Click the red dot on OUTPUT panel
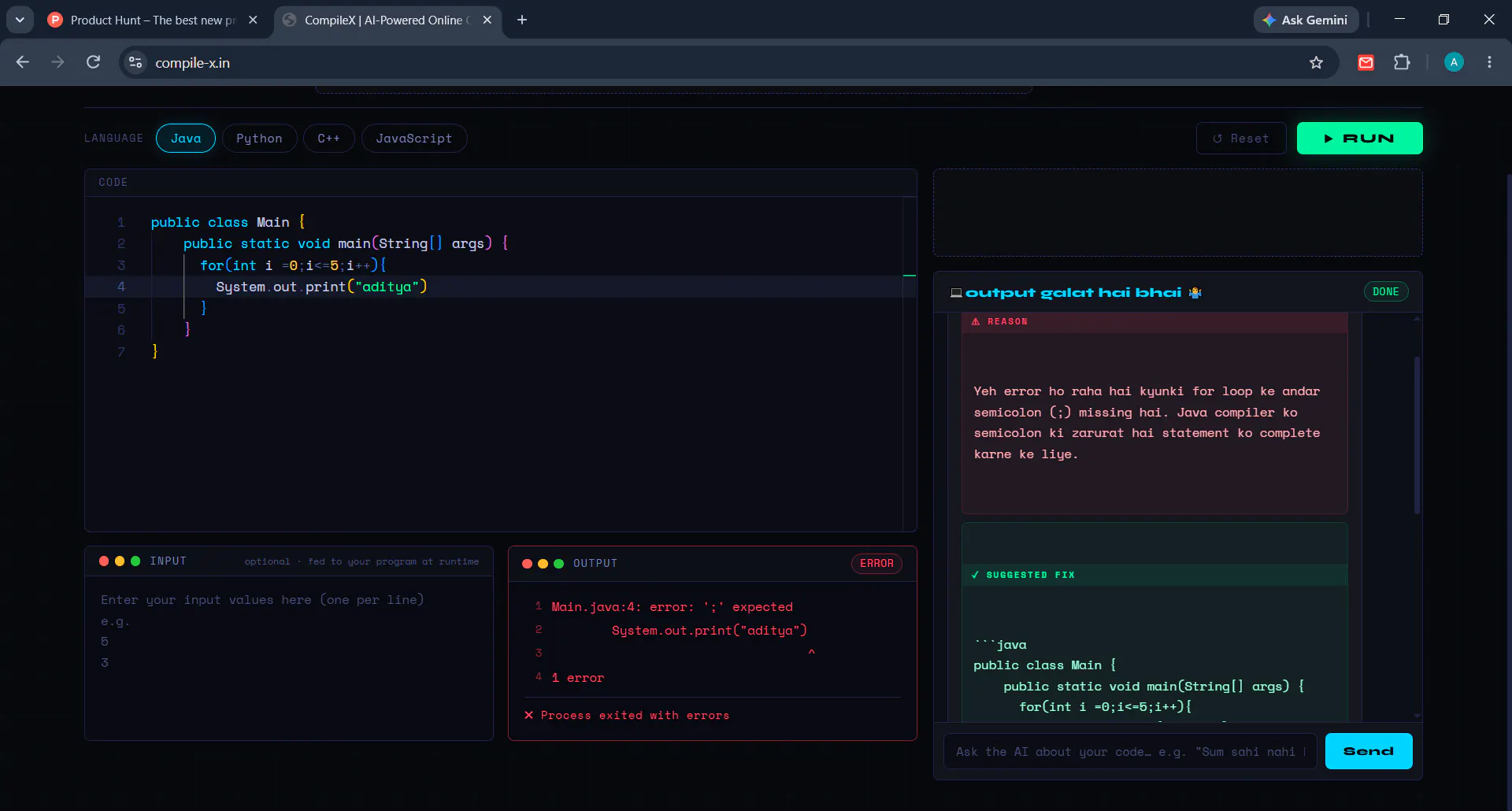1512x811 pixels. pyautogui.click(x=528, y=564)
